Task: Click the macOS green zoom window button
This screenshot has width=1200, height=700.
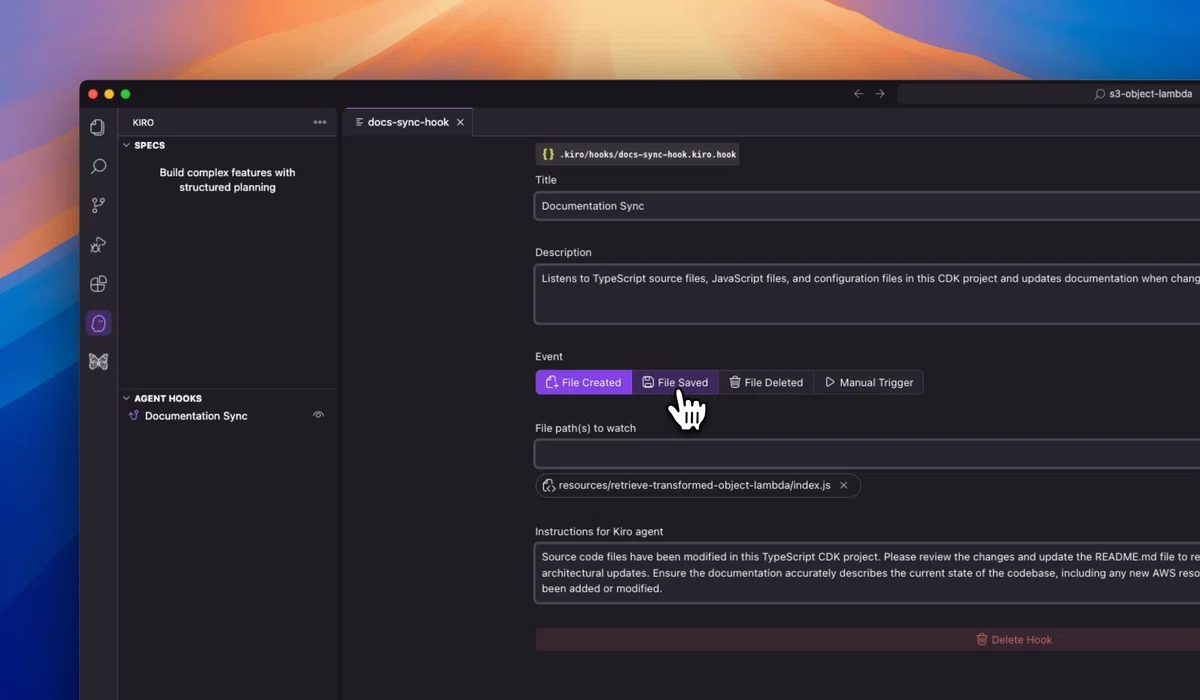Action: point(125,94)
